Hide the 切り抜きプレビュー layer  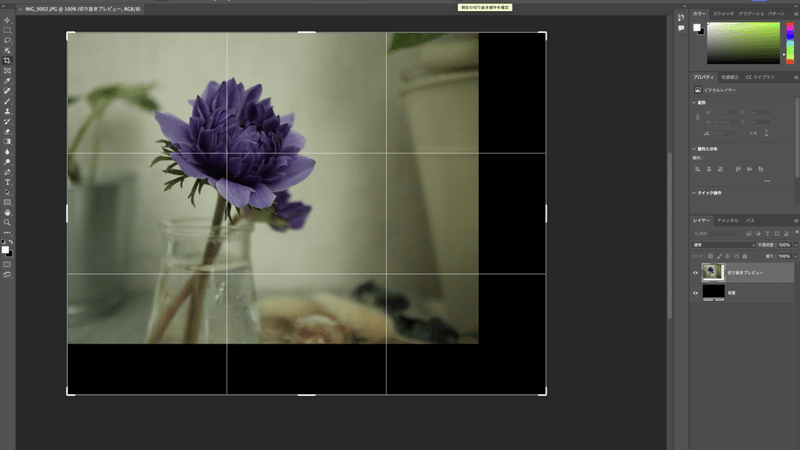tap(695, 273)
